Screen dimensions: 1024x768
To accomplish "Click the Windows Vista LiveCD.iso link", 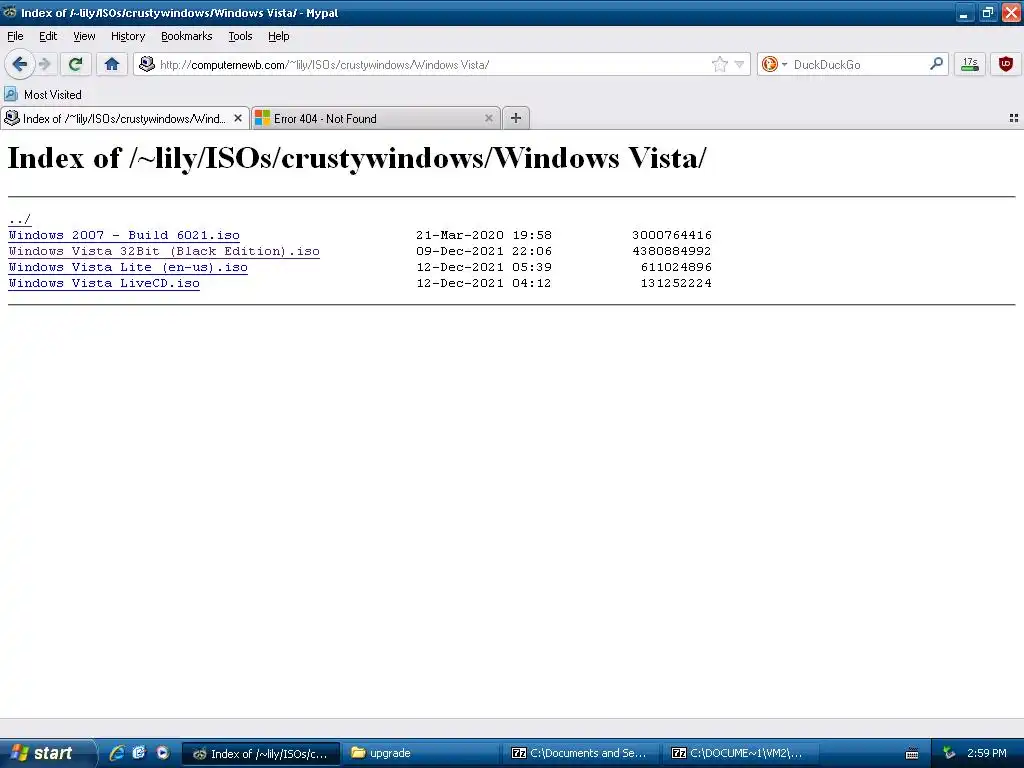I will click(104, 283).
